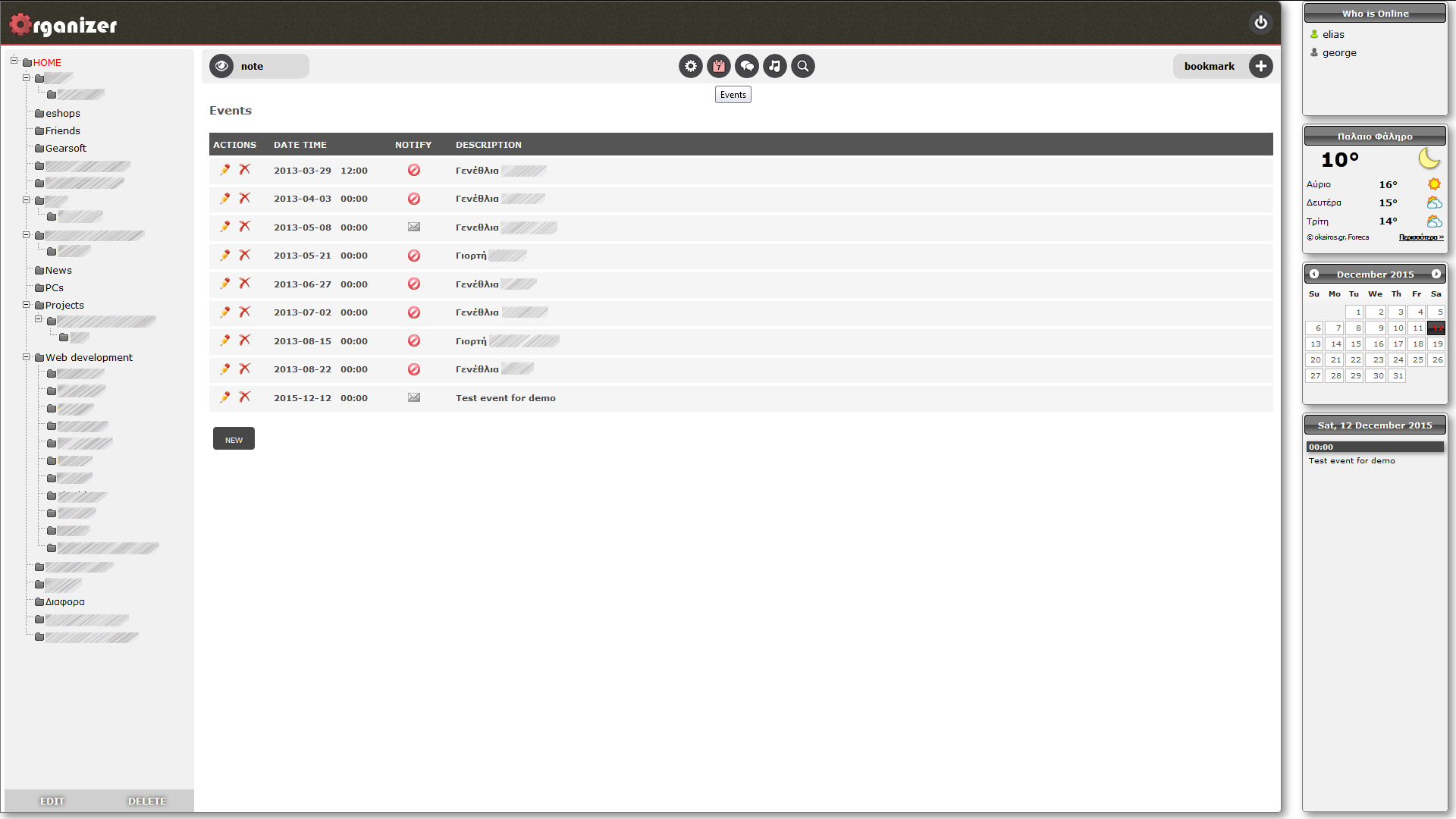Click Test event for demo description
Image resolution: width=1456 pixels, height=819 pixels.
[506, 397]
